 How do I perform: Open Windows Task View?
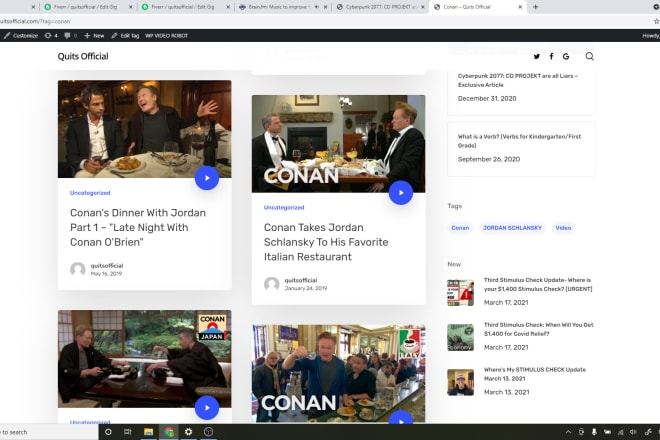[x=128, y=432]
